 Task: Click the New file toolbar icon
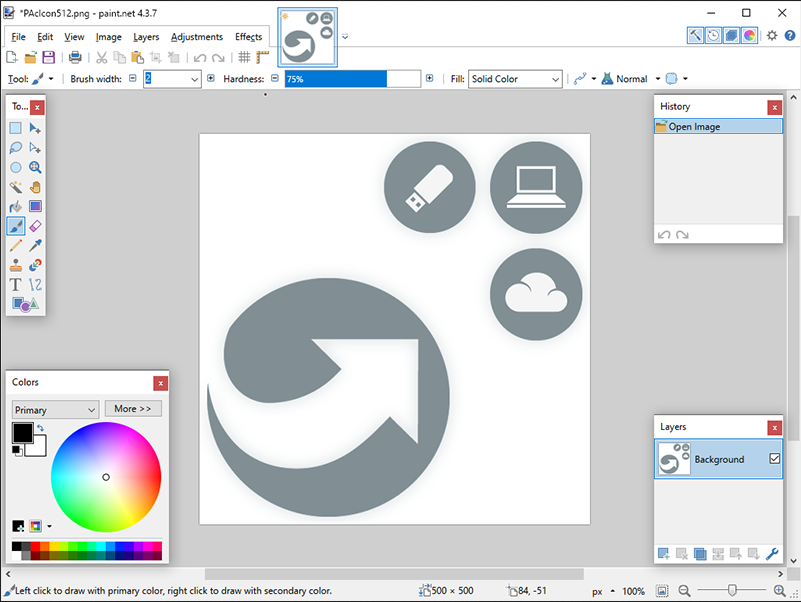12,57
